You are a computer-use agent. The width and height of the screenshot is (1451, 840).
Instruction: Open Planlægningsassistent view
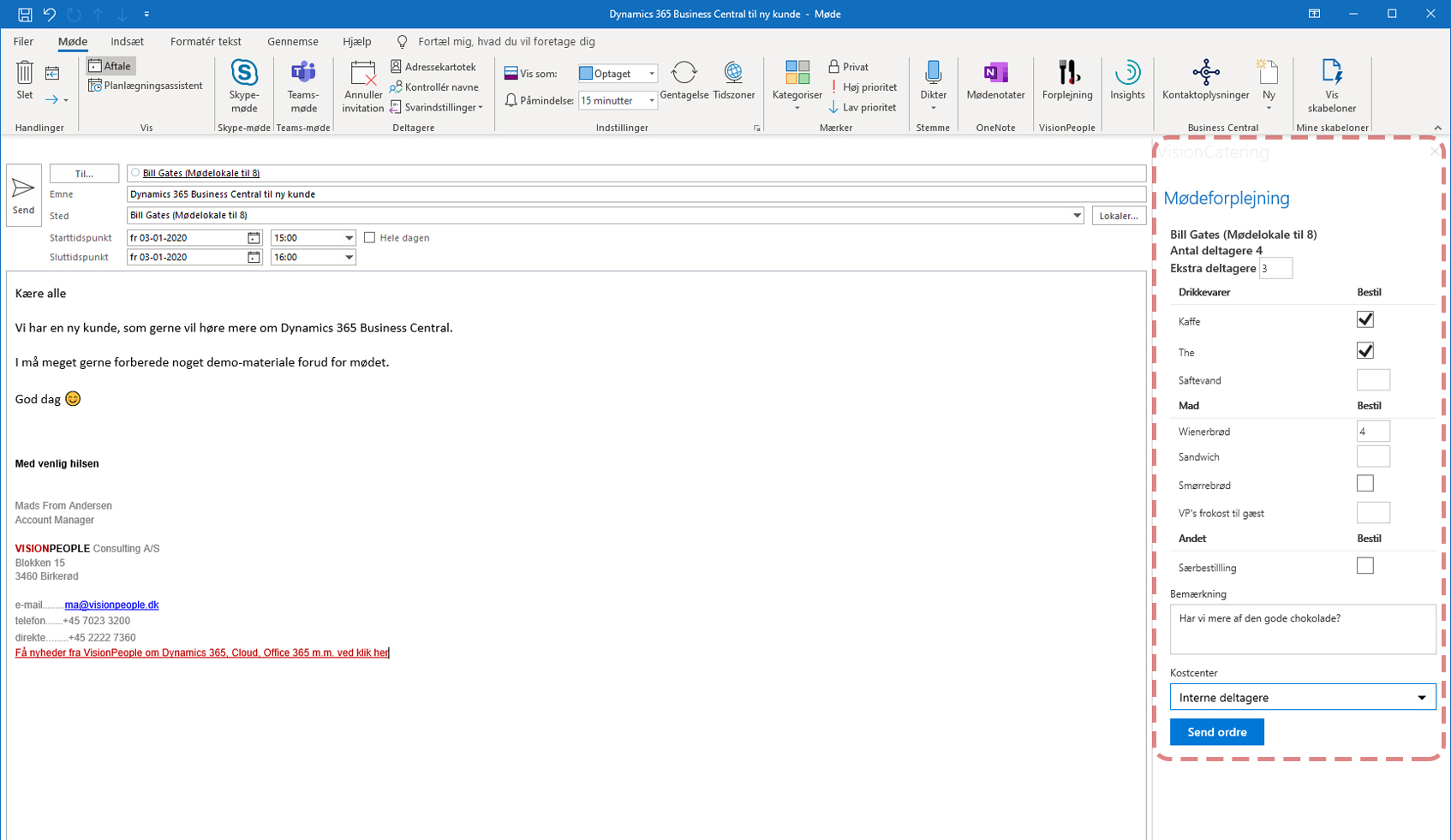(x=146, y=86)
